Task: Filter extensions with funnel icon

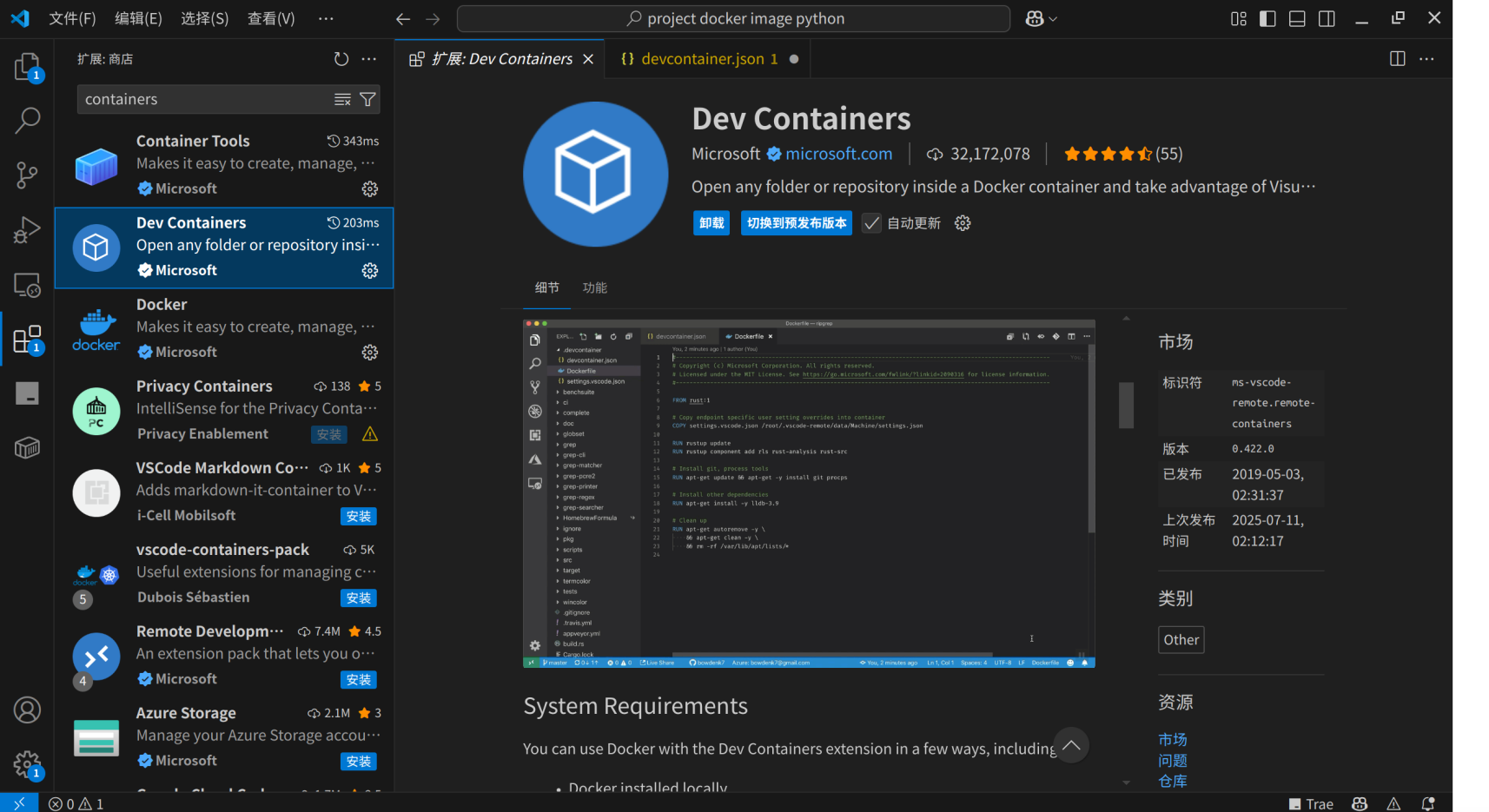Action: pyautogui.click(x=367, y=100)
